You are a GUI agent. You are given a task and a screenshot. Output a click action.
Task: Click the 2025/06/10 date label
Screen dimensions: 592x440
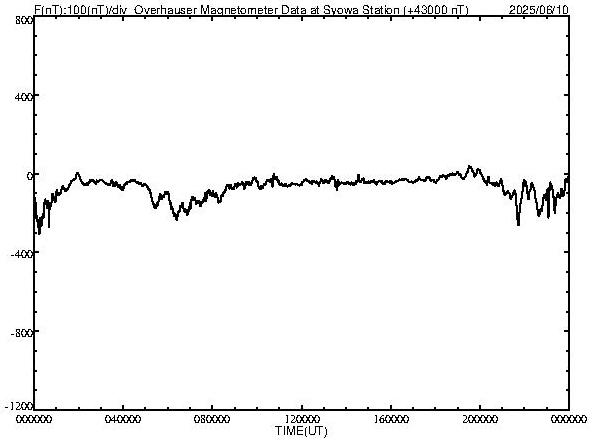(x=538, y=10)
